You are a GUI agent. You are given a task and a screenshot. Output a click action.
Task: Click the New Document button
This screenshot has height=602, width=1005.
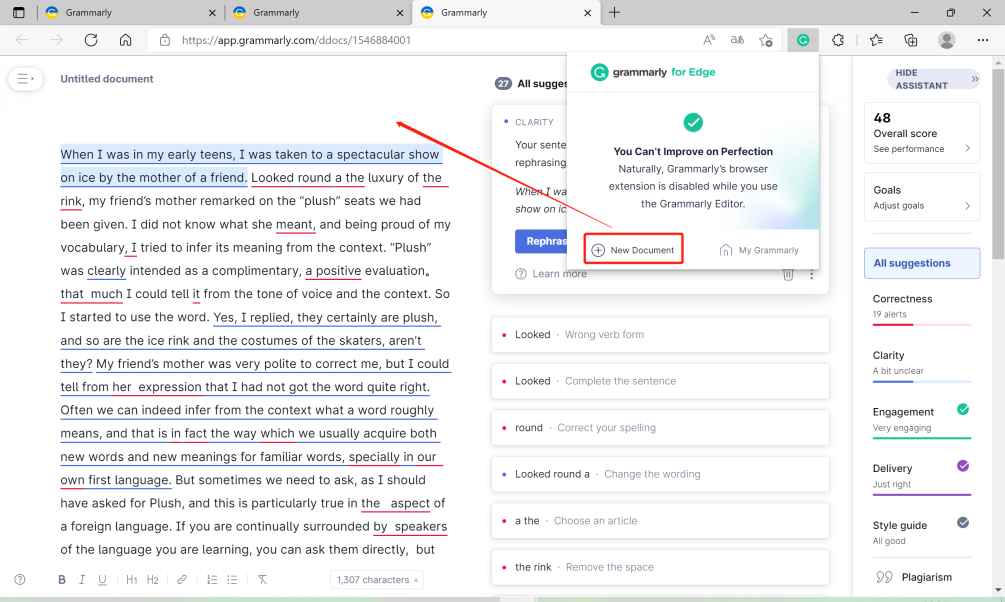click(x=633, y=247)
